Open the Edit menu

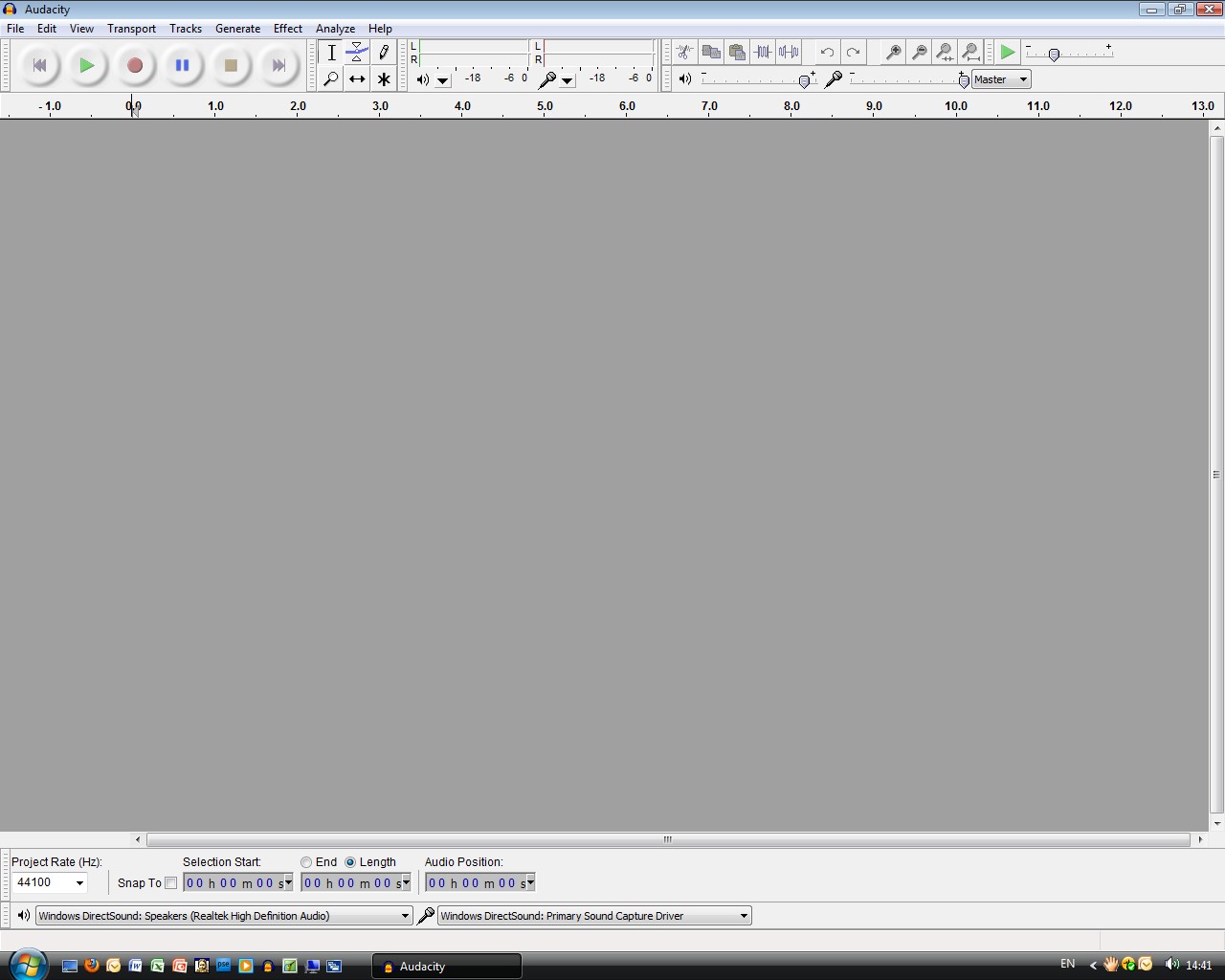coord(47,29)
